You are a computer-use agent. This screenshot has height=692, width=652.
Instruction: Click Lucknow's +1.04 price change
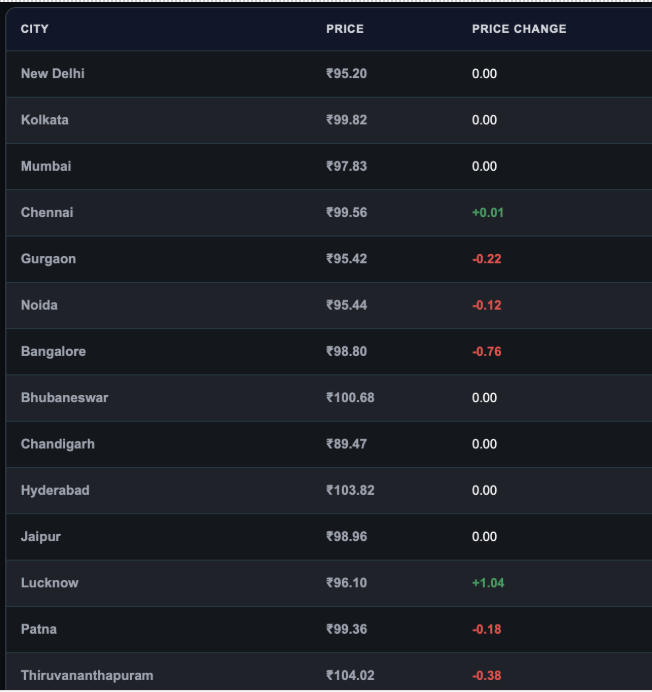pyautogui.click(x=488, y=583)
